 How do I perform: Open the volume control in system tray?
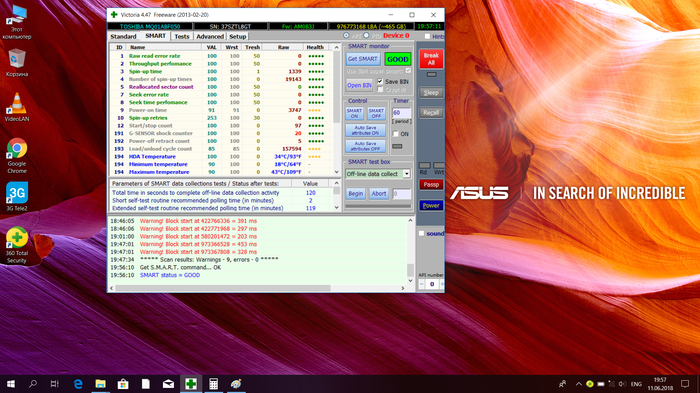pos(622,384)
